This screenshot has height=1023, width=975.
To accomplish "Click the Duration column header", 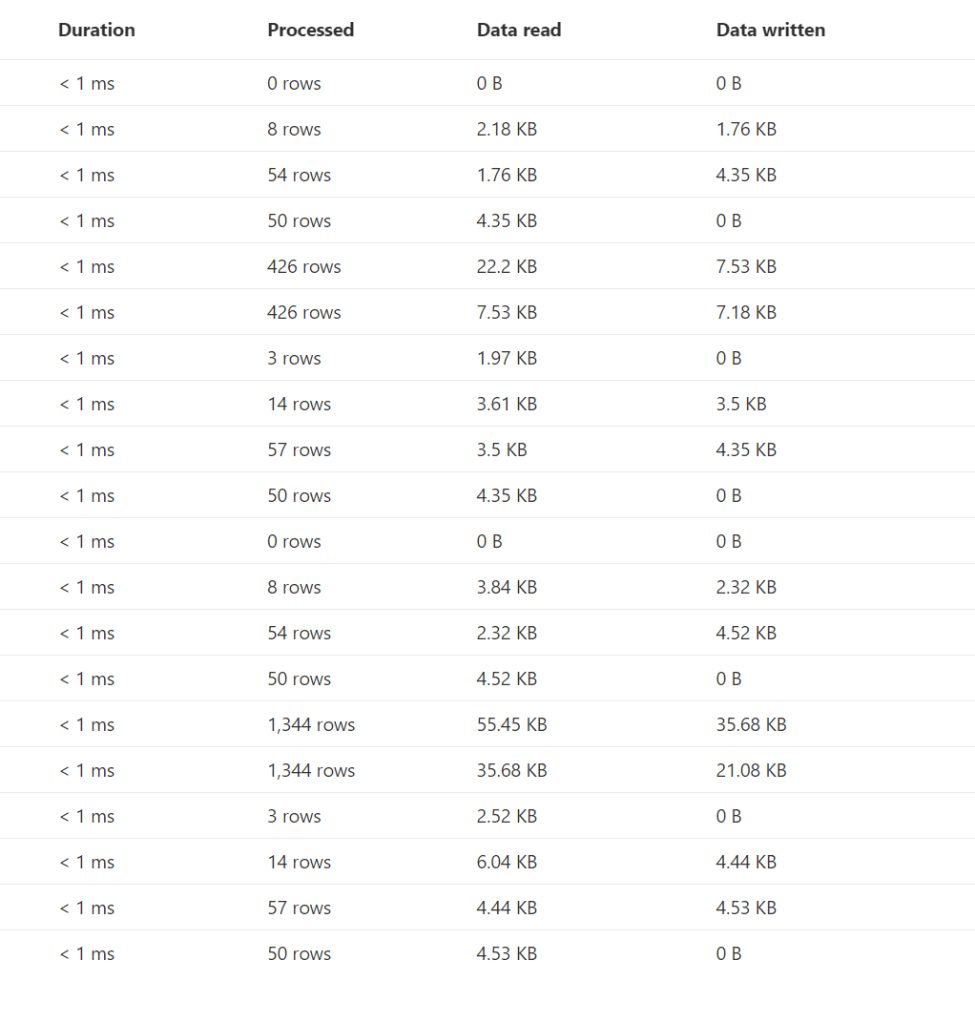I will pyautogui.click(x=96, y=30).
